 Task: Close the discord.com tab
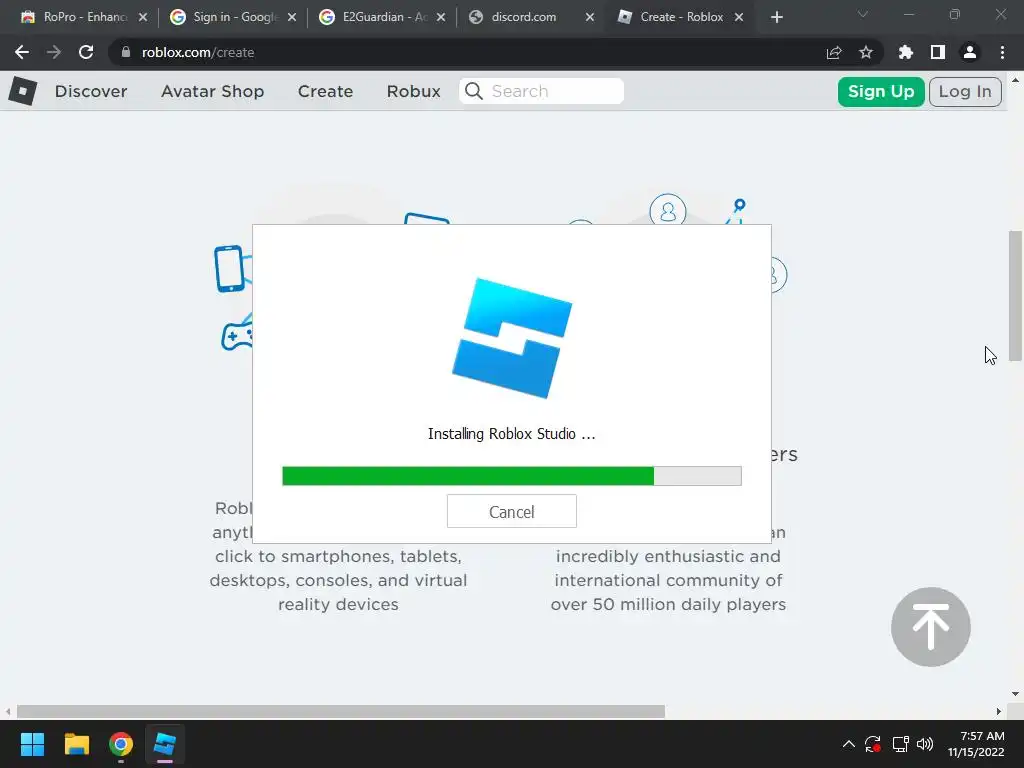[590, 17]
